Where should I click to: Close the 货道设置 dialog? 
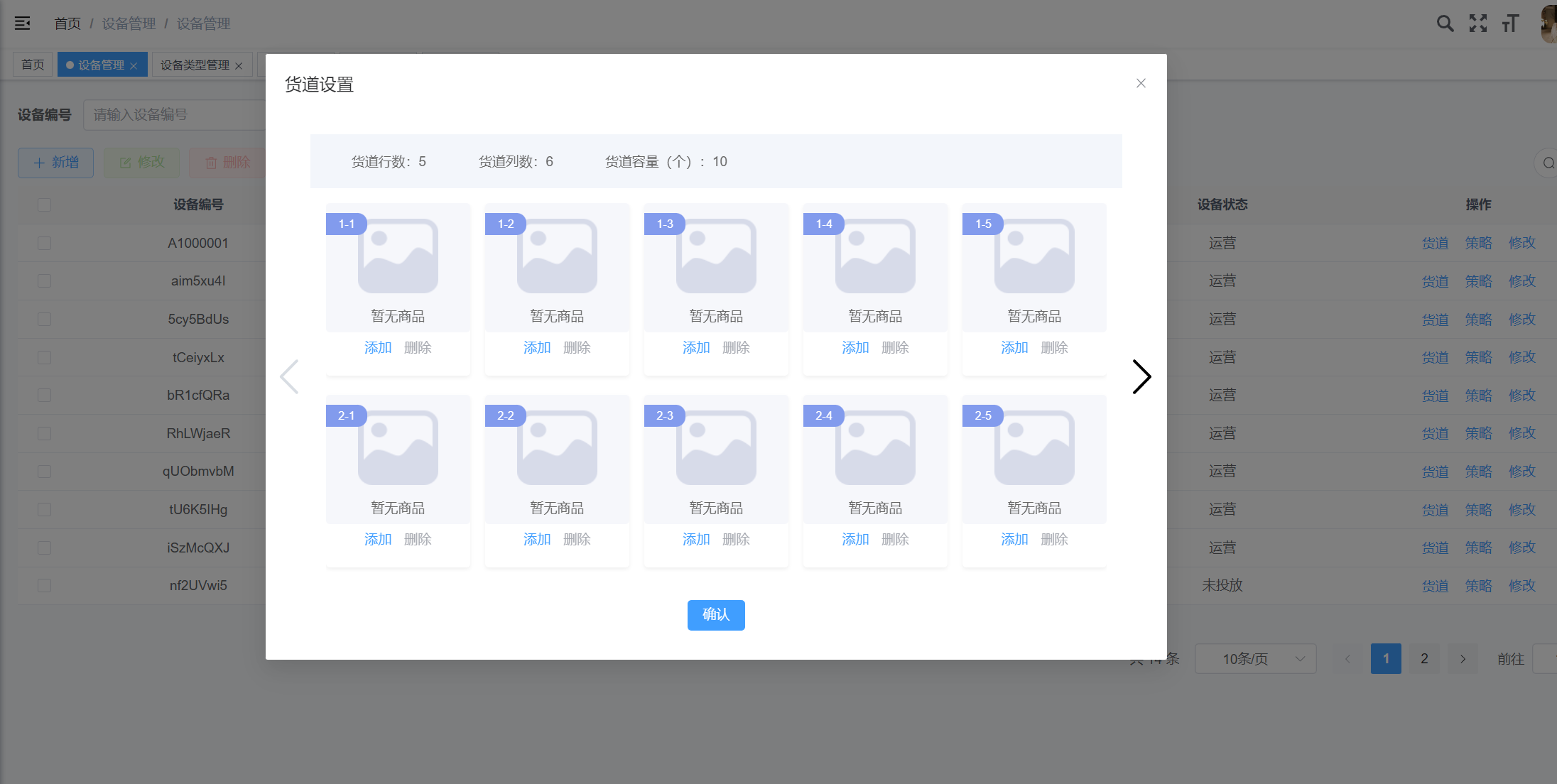pyautogui.click(x=1141, y=83)
